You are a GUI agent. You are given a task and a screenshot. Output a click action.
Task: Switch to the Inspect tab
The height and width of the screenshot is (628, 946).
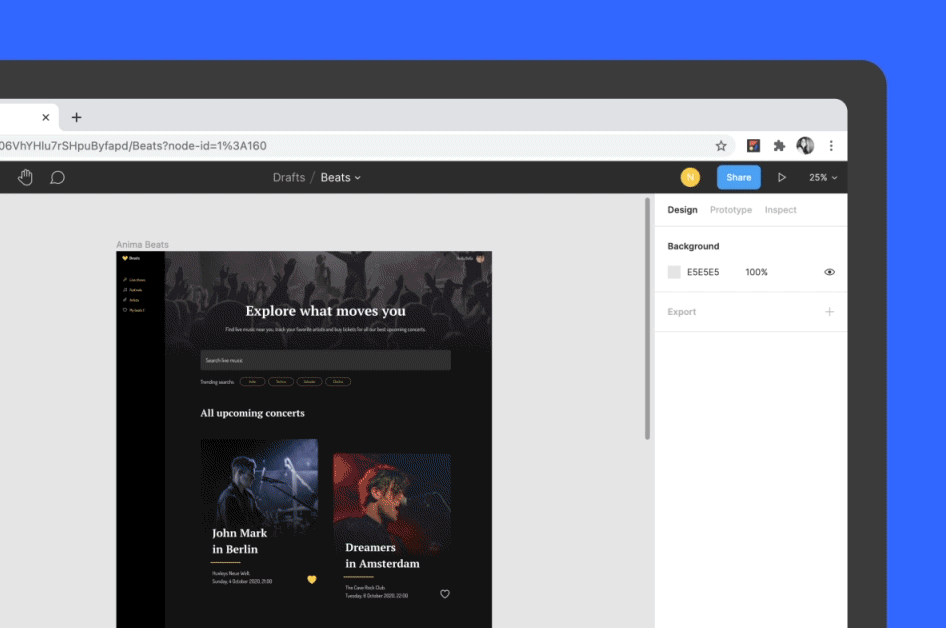pos(781,210)
